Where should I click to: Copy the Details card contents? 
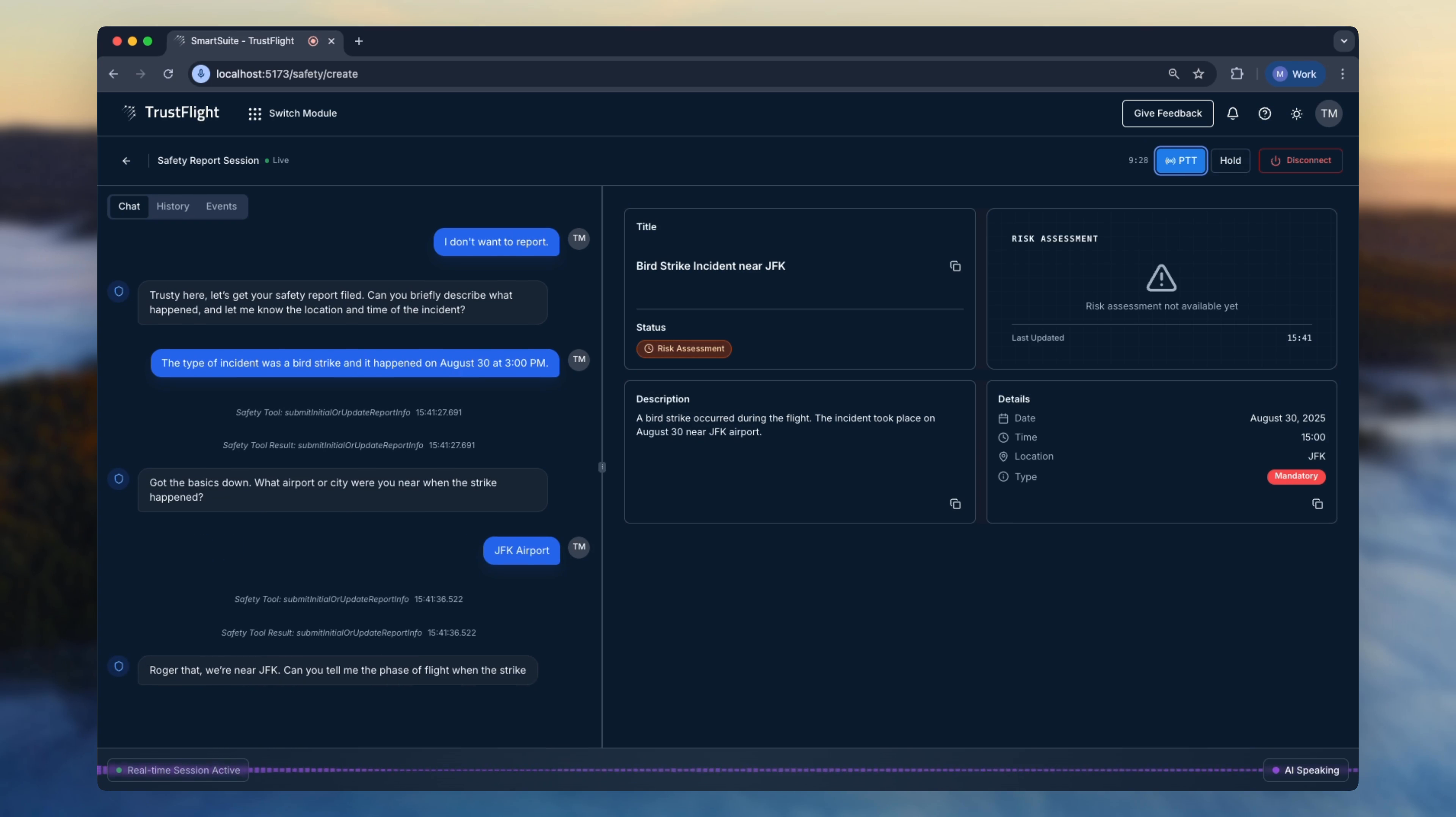point(1317,504)
